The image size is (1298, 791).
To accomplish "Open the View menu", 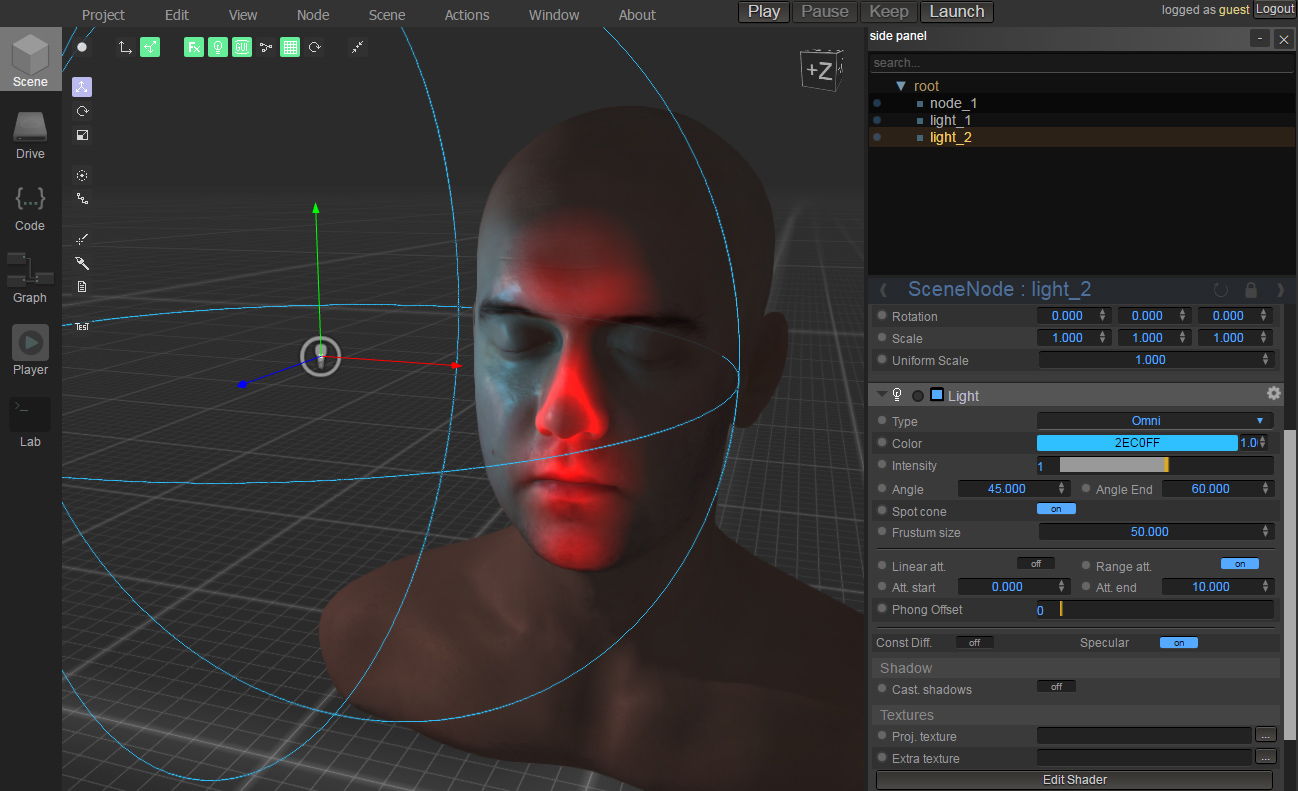I will [243, 15].
